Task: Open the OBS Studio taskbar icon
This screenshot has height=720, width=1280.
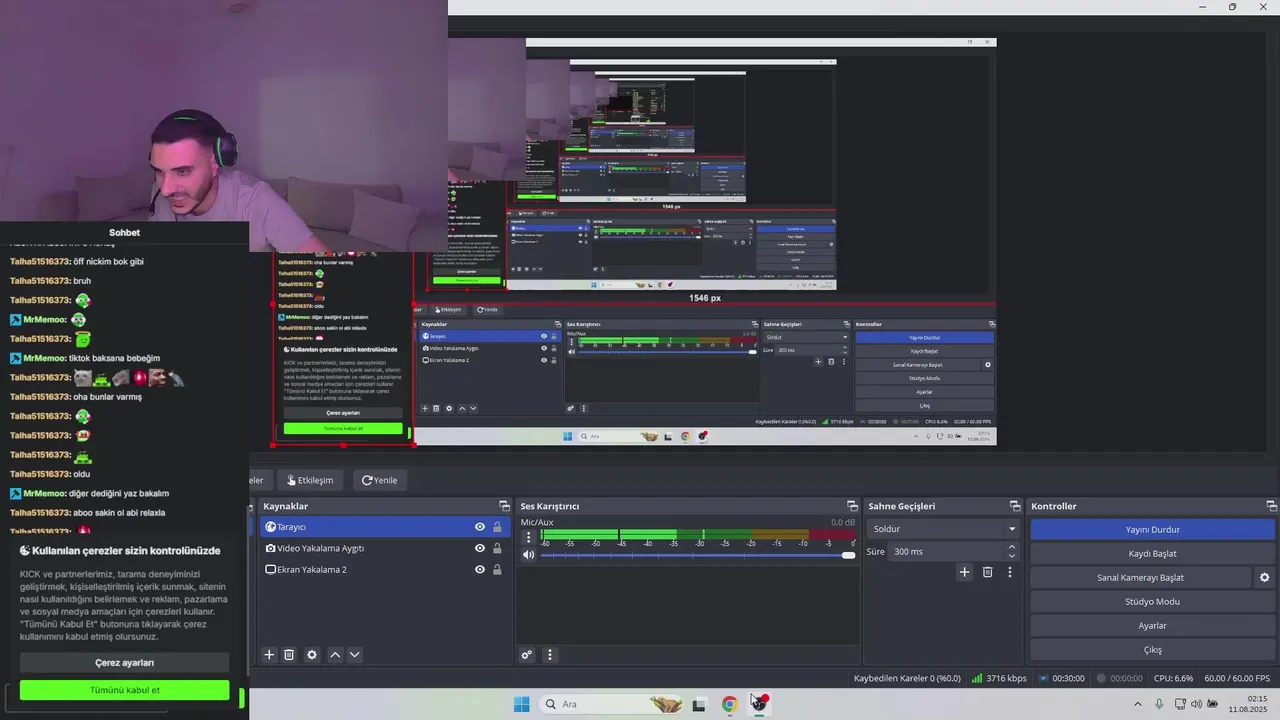Action: [x=760, y=704]
